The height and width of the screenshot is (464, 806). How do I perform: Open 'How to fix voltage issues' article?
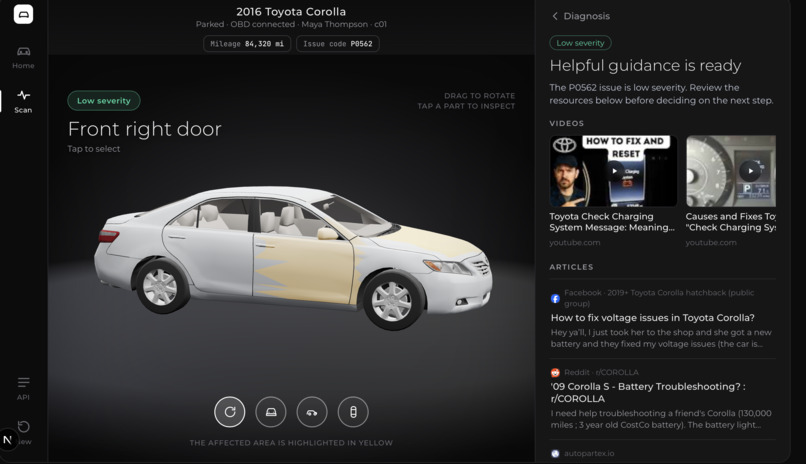coord(652,318)
